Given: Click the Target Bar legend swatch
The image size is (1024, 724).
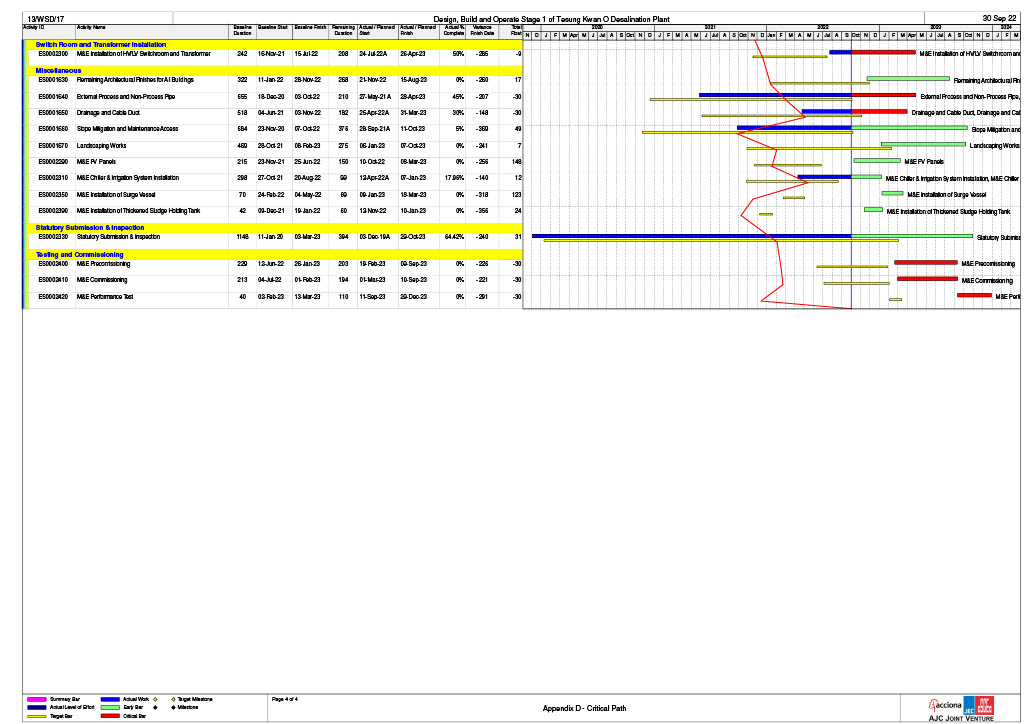Looking at the screenshot, I should coord(38,717).
